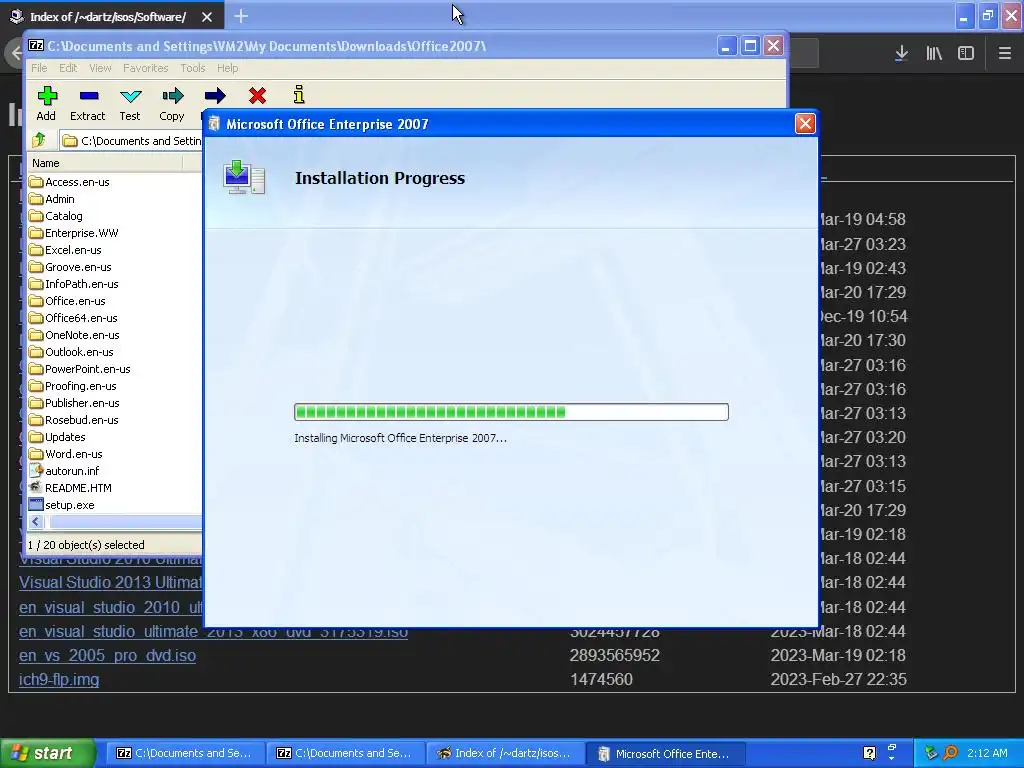This screenshot has width=1024, height=768.
Task: Click the orange magnifier tray icon
Action: coord(950,753)
